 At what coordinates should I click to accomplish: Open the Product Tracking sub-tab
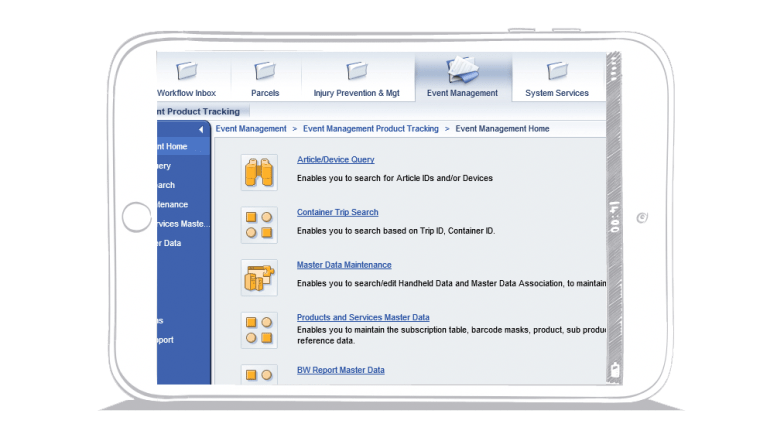198,111
